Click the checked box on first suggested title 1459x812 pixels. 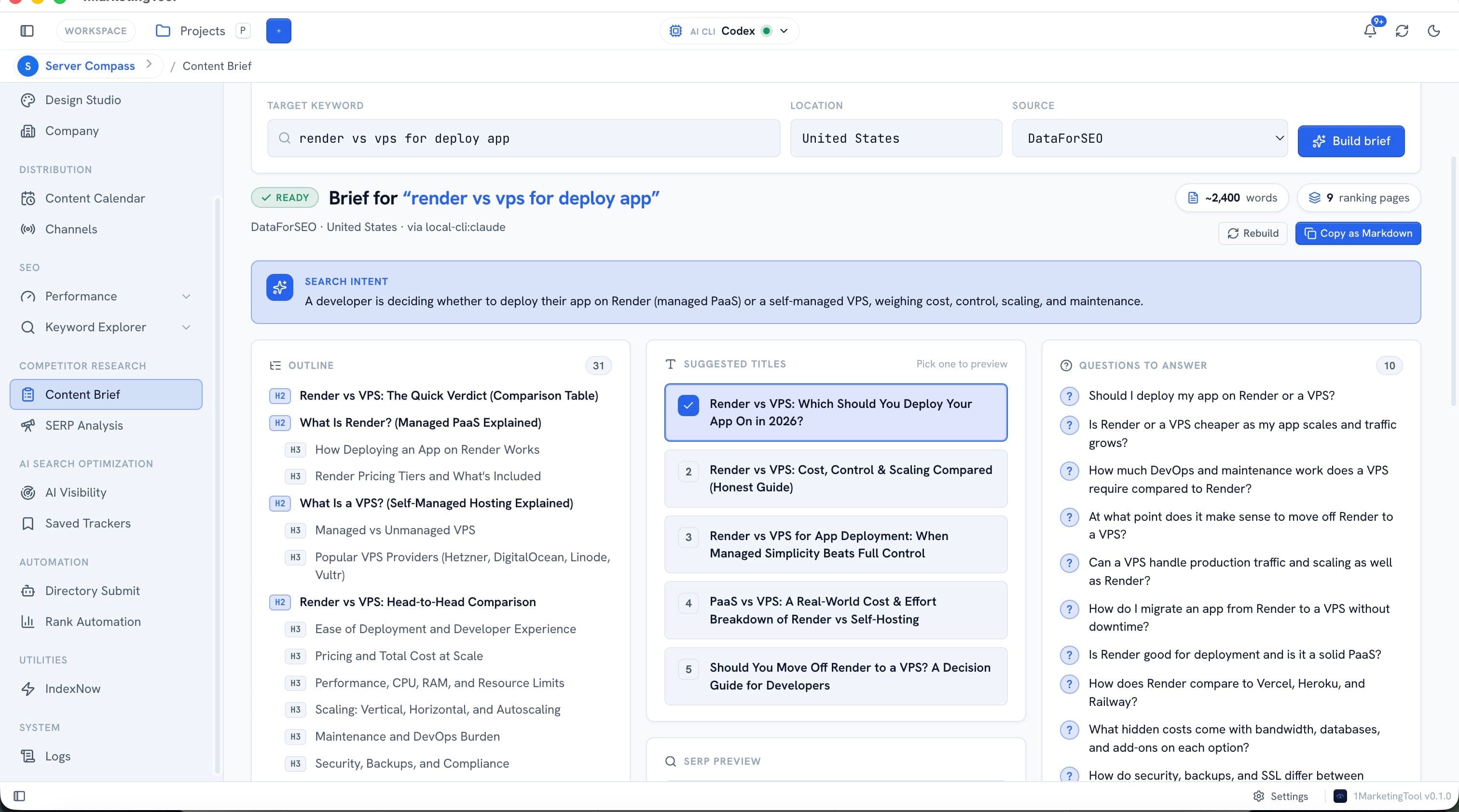click(688, 405)
